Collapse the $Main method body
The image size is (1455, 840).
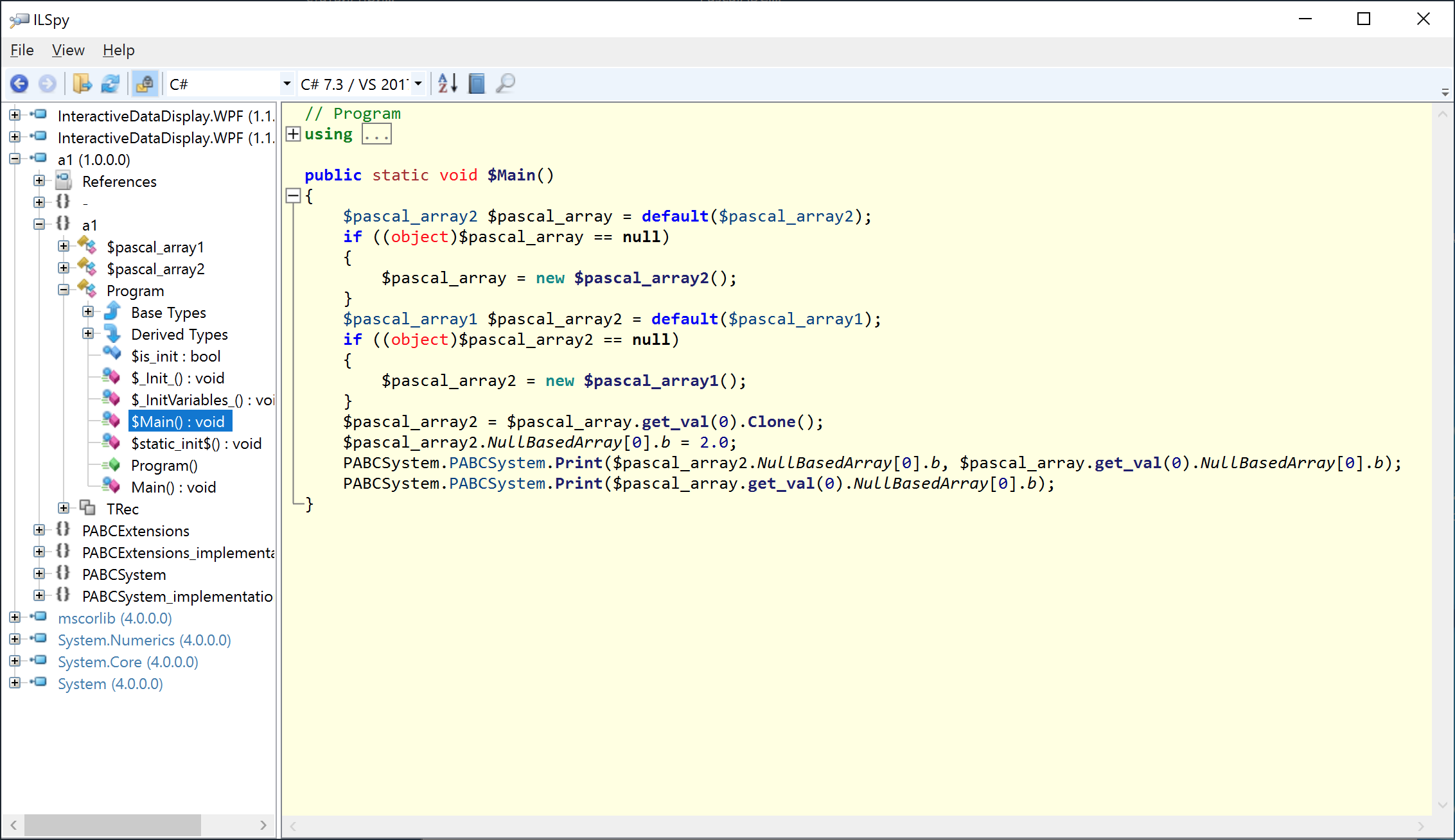294,195
